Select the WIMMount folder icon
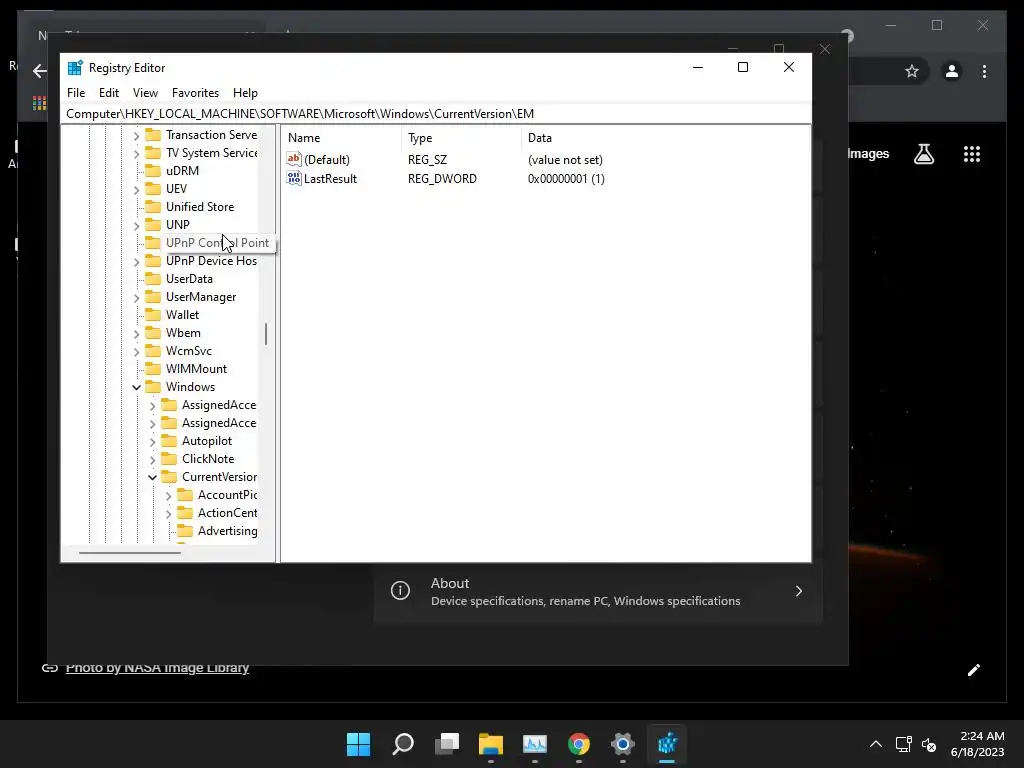Image resolution: width=1024 pixels, height=768 pixels. point(153,368)
